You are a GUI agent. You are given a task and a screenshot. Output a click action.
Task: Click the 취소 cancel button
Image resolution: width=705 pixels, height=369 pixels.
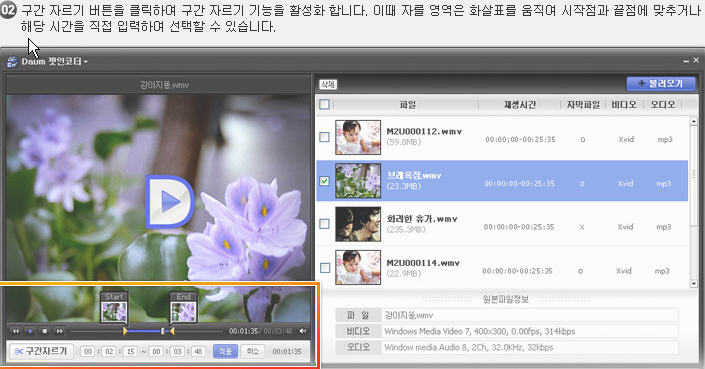pos(253,351)
